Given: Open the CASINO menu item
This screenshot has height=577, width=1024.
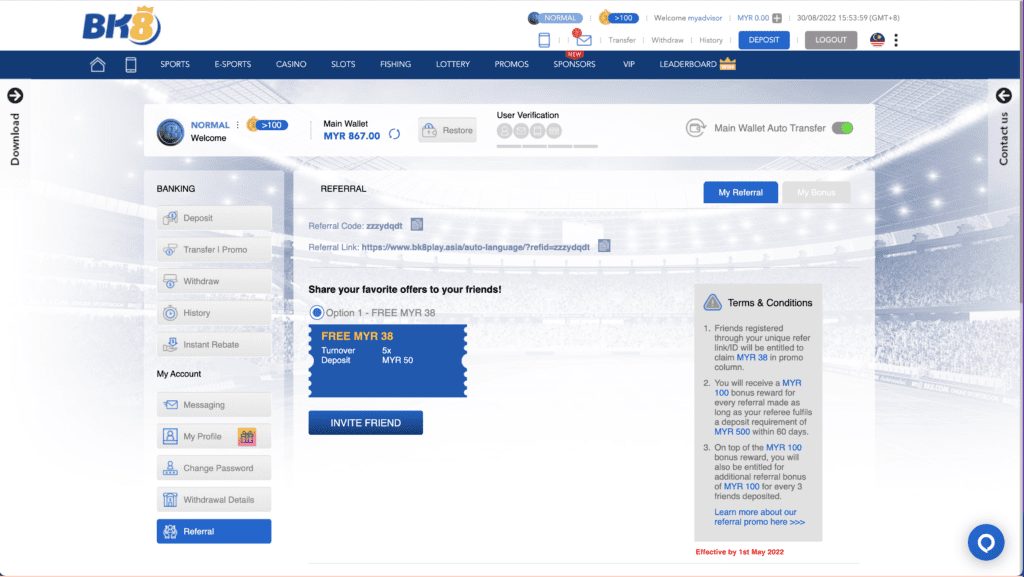Looking at the screenshot, I should tap(291, 65).
